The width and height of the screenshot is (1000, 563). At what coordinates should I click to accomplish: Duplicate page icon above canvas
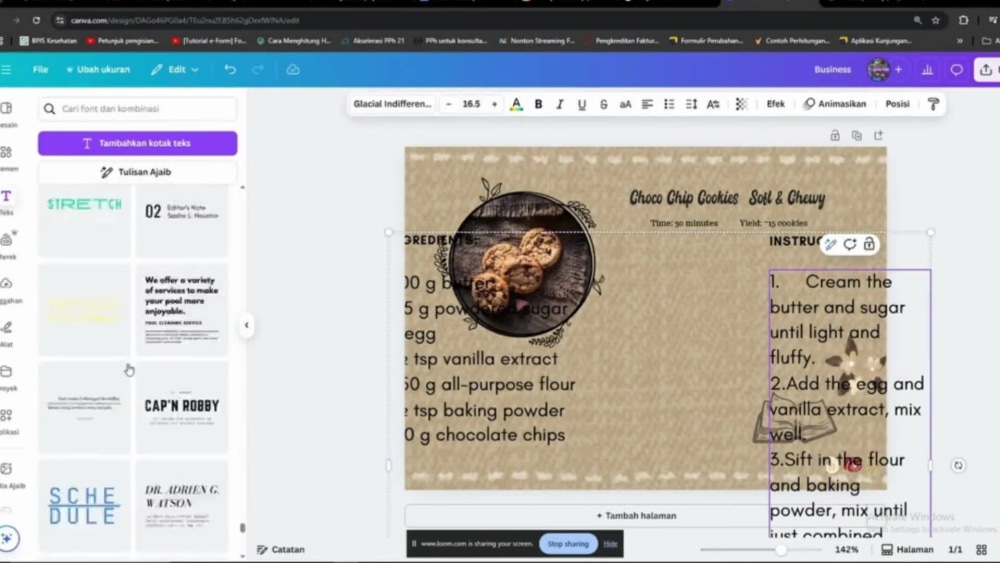[857, 135]
